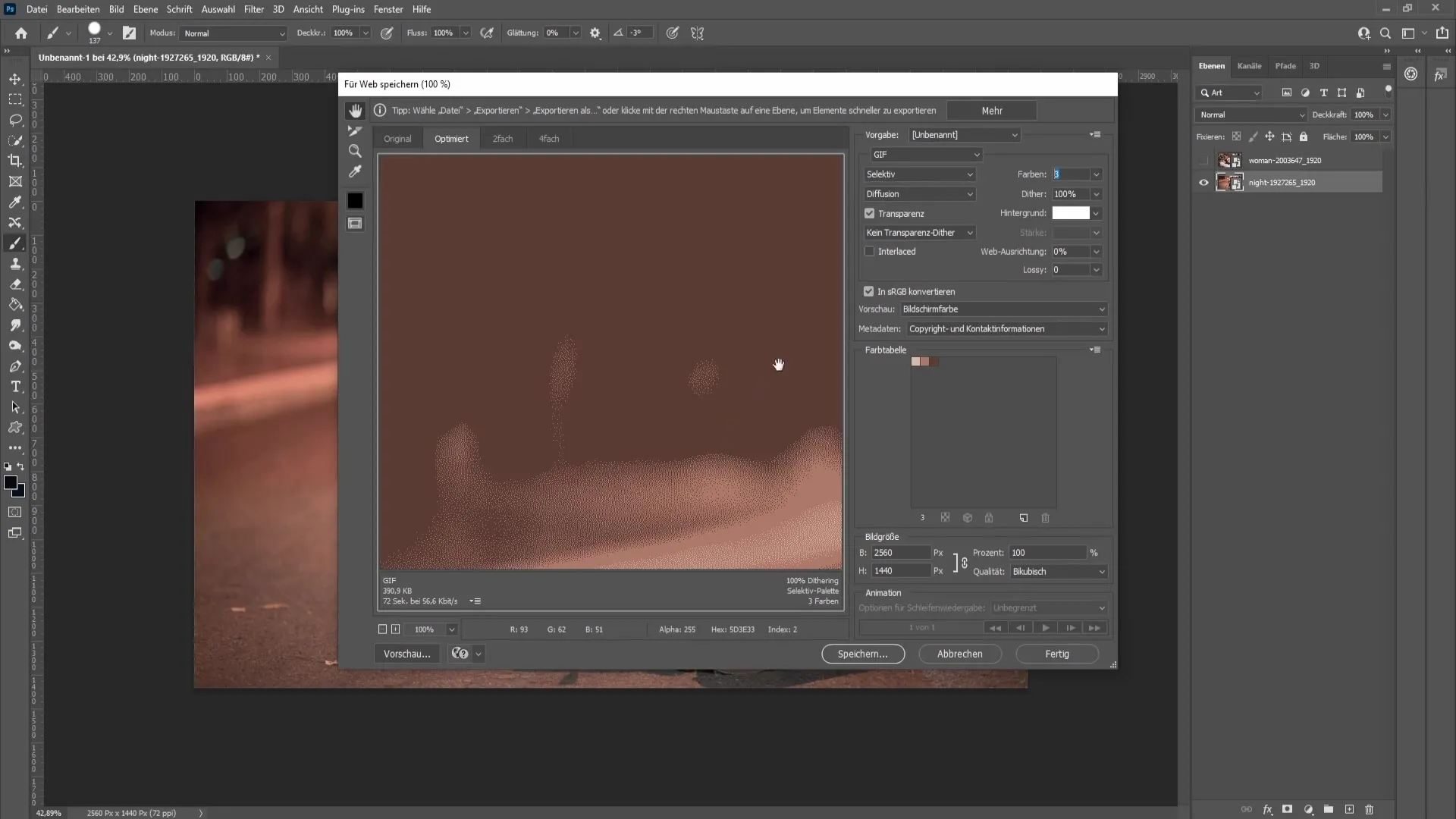The width and height of the screenshot is (1456, 819).
Task: Select the Paint Bucket tool
Action: (15, 305)
